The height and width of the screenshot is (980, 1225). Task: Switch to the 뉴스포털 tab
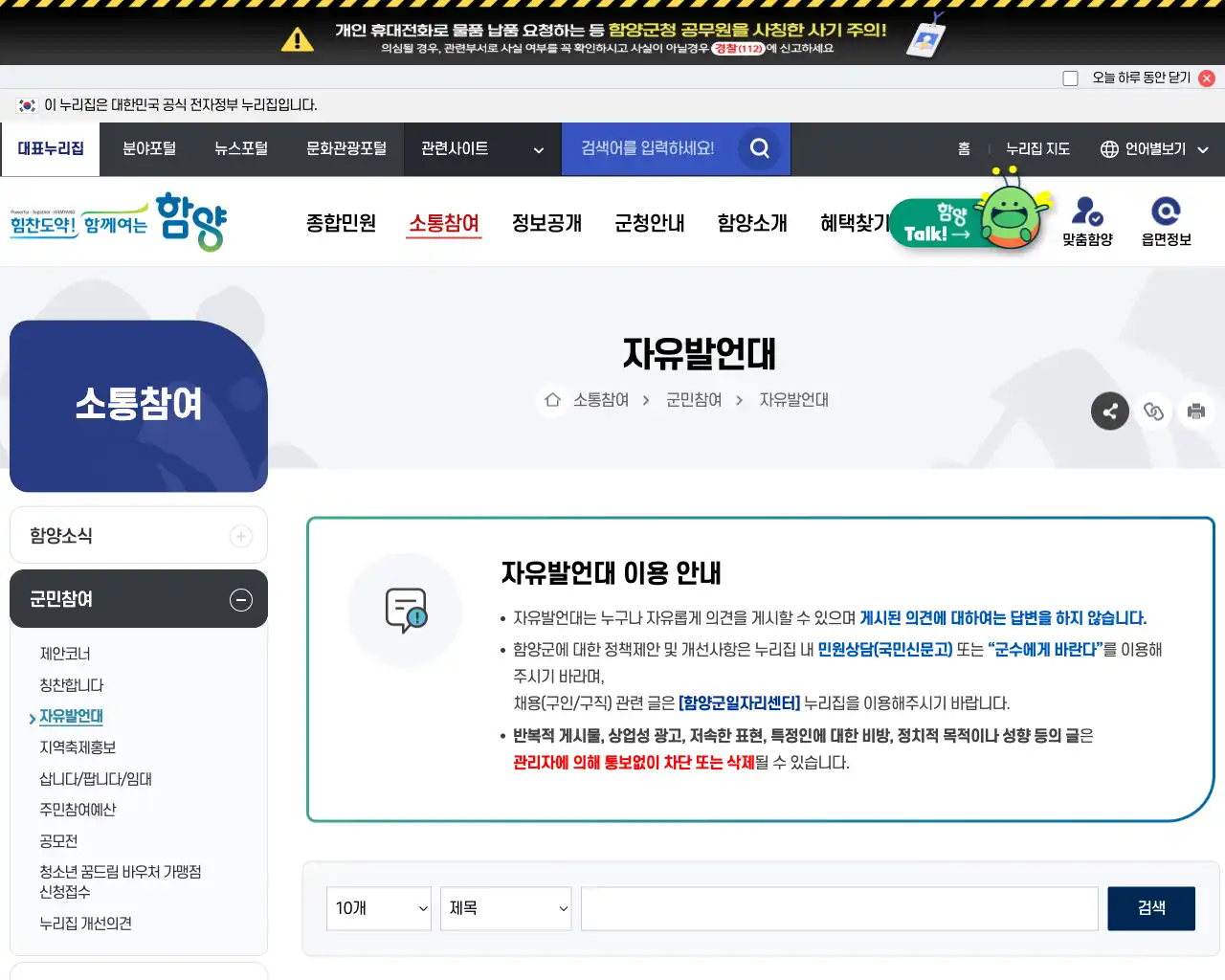pos(240,148)
